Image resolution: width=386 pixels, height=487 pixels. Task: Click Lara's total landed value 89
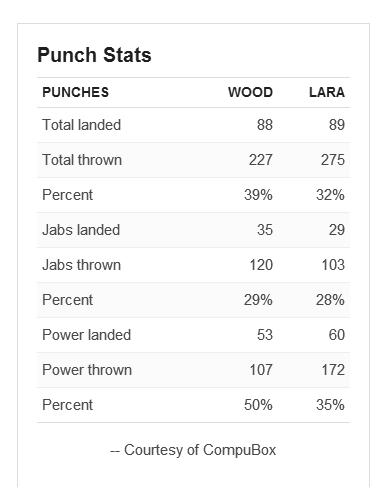point(337,125)
